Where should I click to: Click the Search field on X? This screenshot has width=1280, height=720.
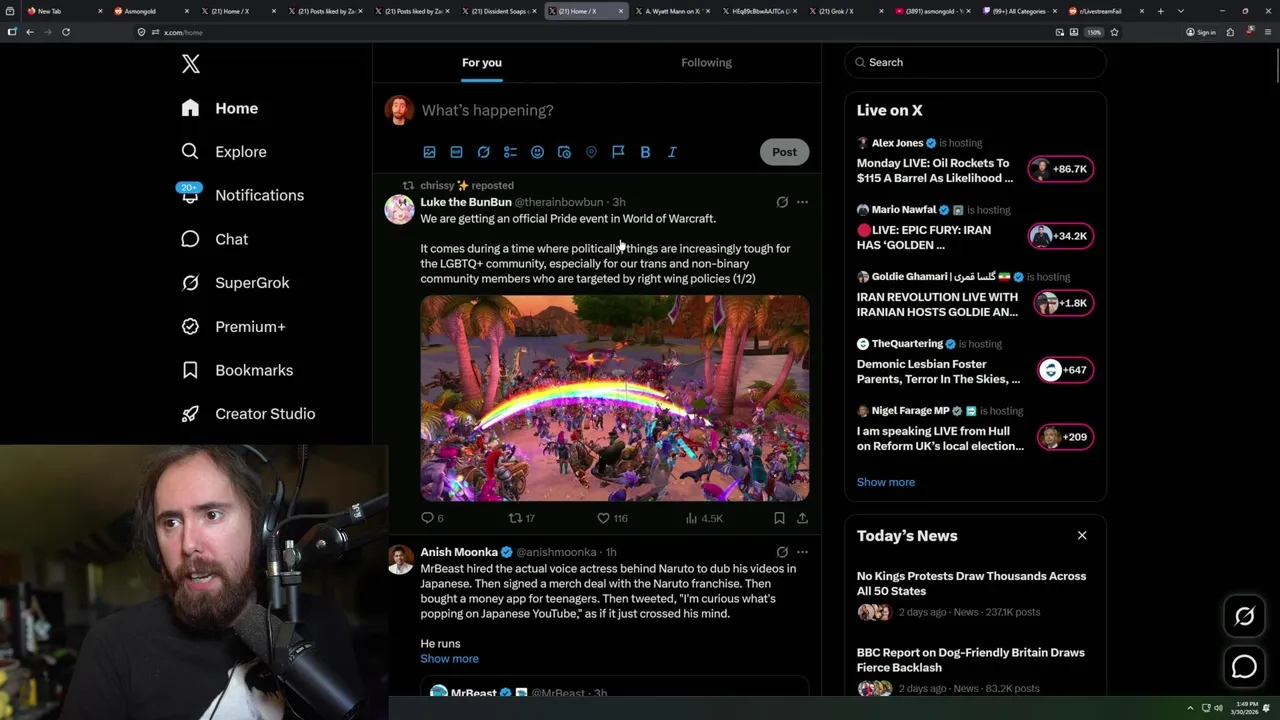[x=975, y=62]
